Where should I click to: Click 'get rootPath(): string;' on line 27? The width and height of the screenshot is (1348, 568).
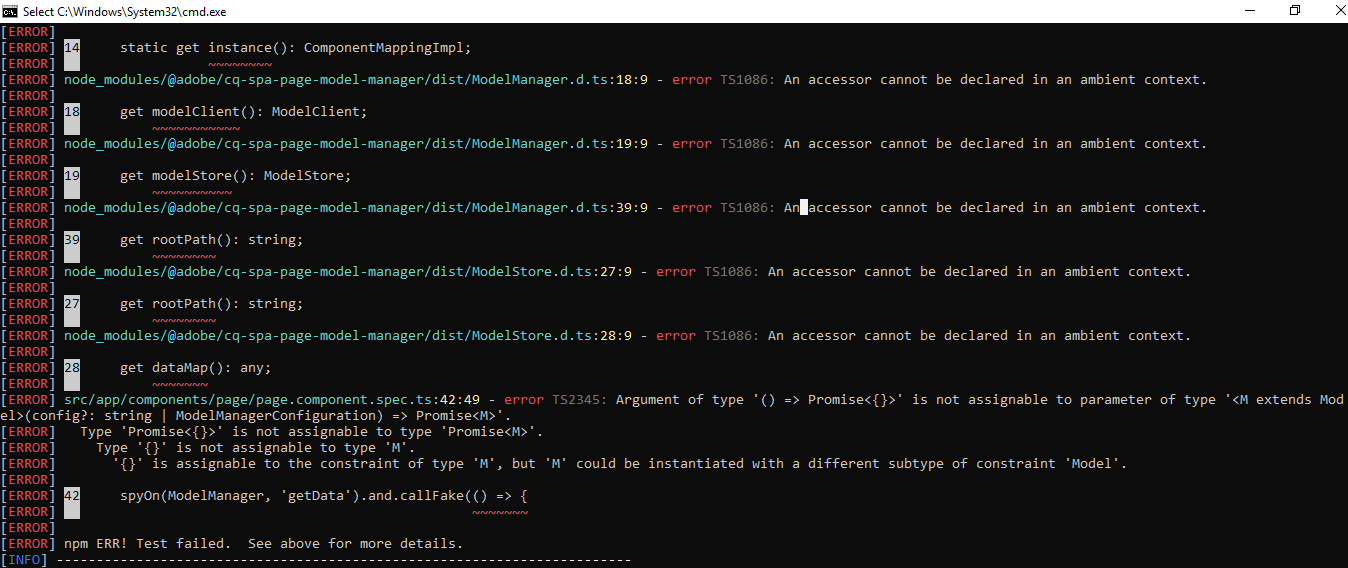(x=211, y=304)
